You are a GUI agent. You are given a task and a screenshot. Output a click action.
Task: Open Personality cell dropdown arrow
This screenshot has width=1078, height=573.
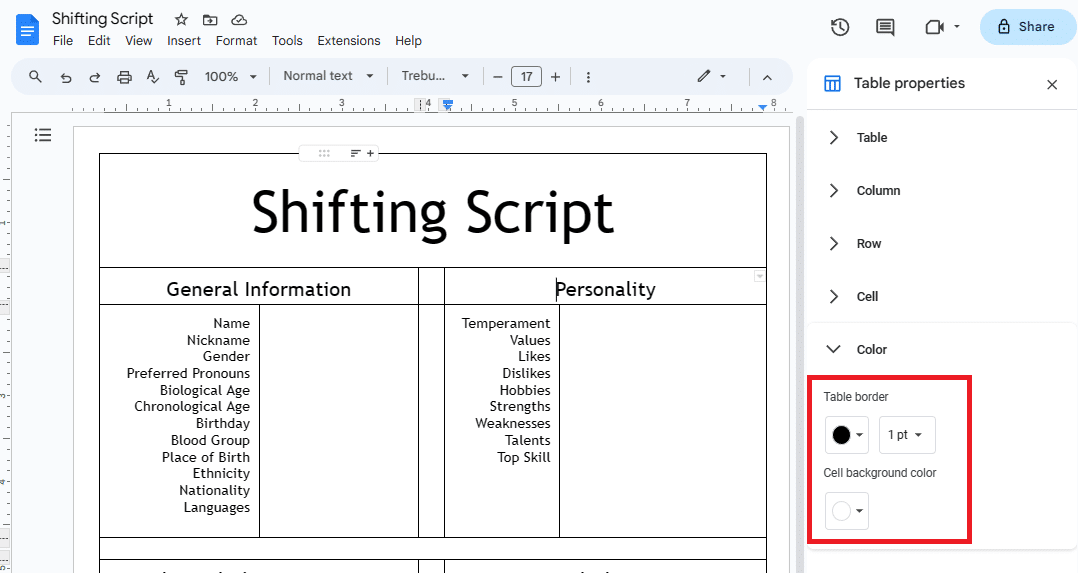[759, 276]
